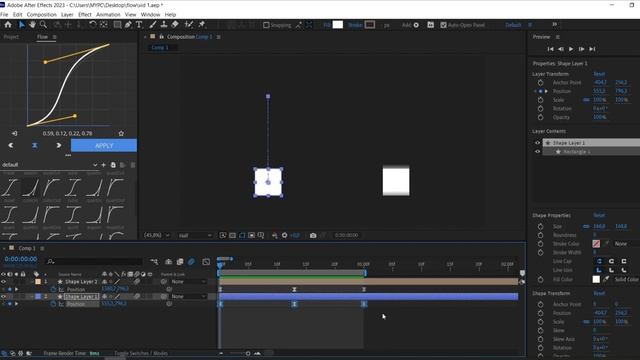Click Flow's left arrow ease button
This screenshot has width=640, height=360.
pos(11,145)
